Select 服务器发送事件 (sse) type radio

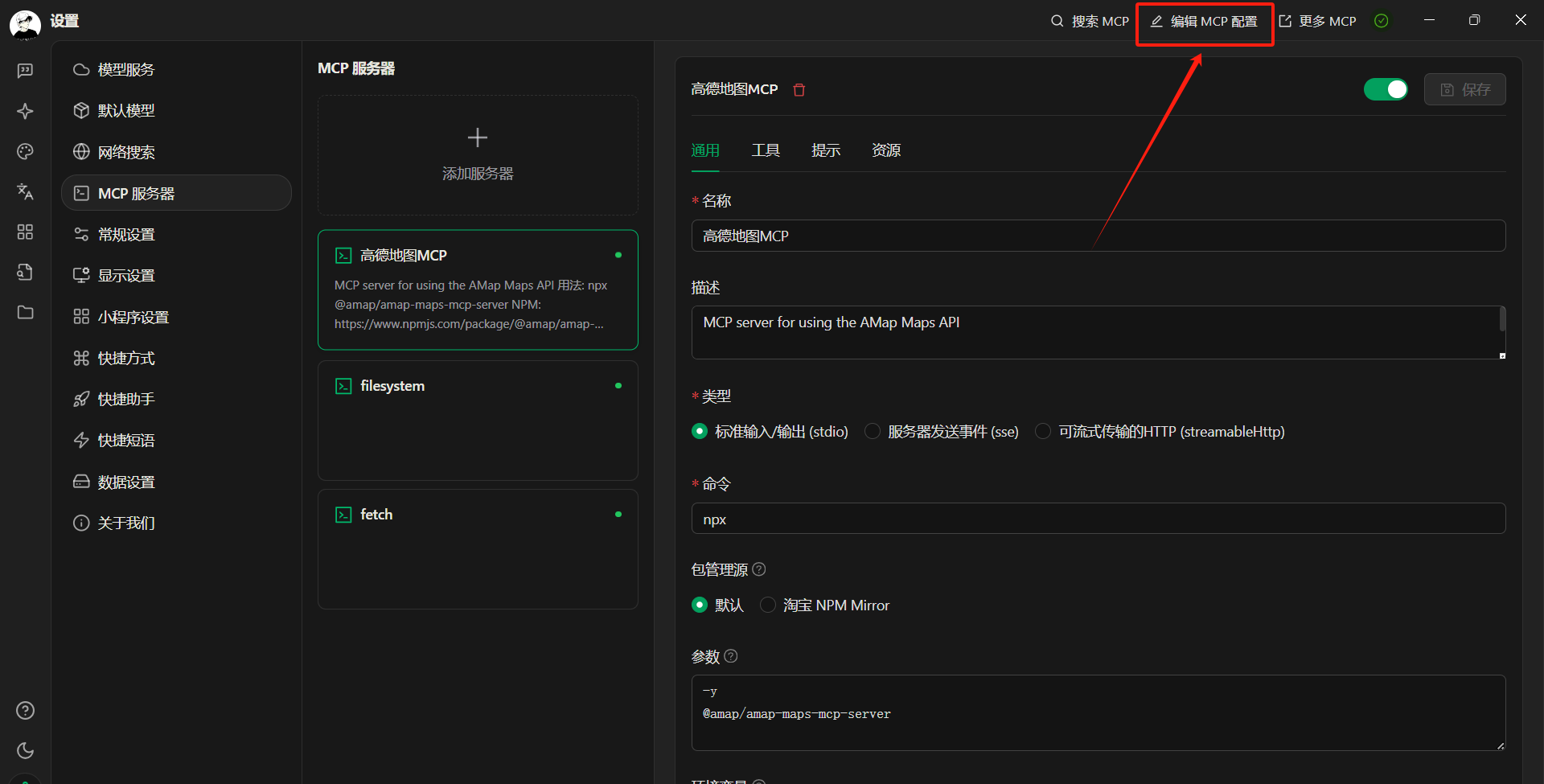pos(873,432)
